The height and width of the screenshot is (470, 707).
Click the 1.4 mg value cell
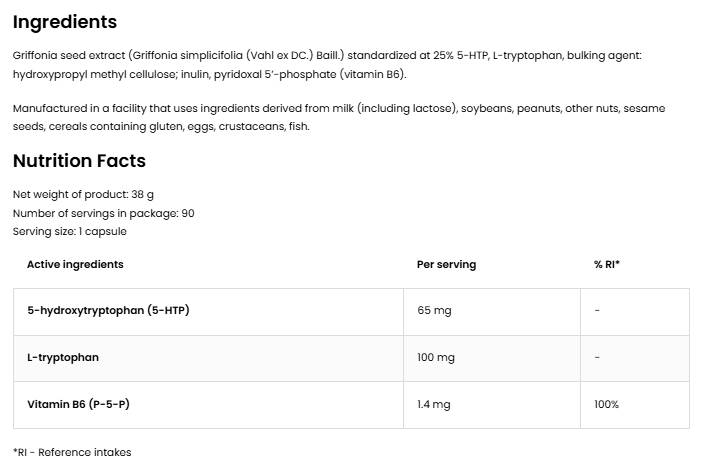(x=434, y=405)
